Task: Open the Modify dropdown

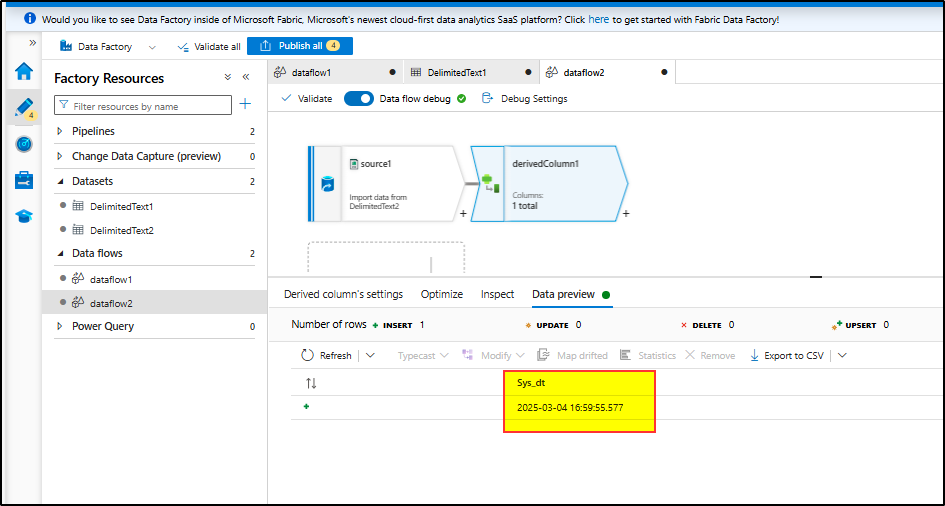Action: click(x=493, y=356)
